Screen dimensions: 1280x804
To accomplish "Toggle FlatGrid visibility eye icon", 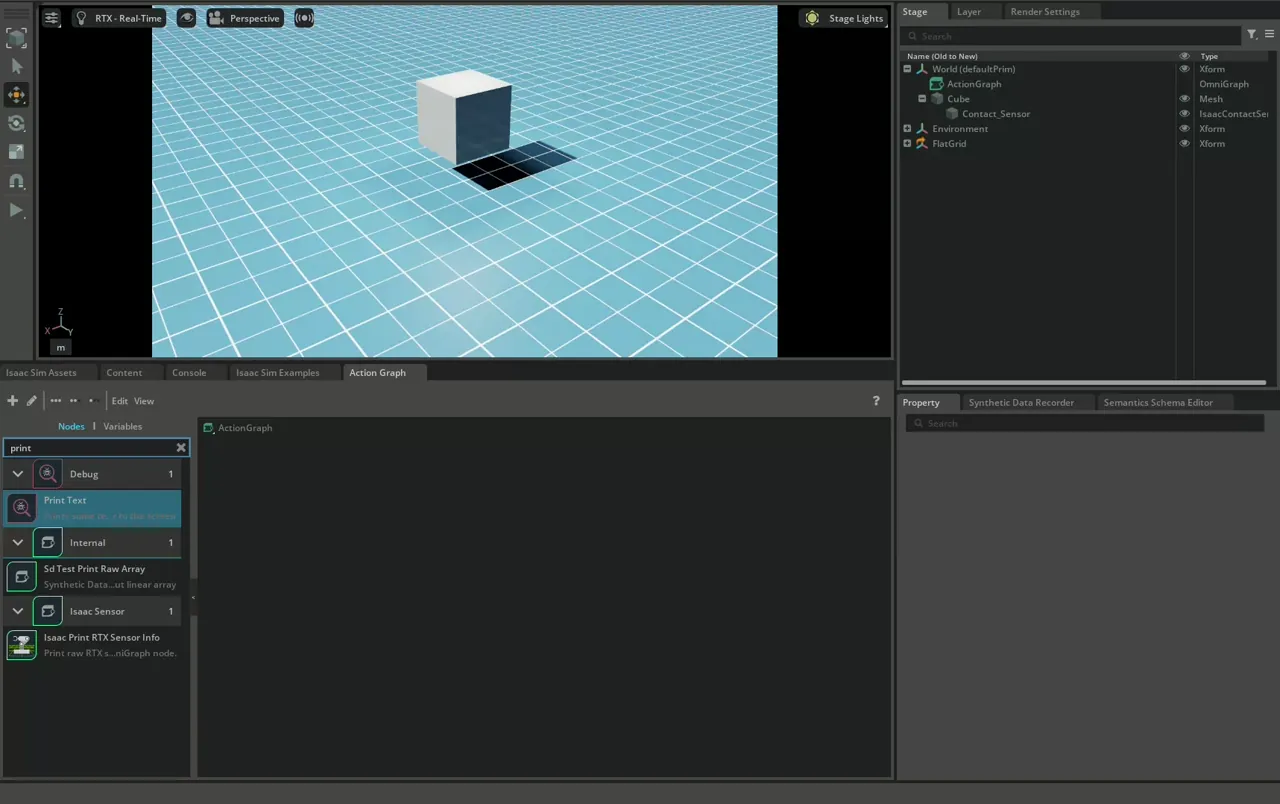I will (1185, 144).
